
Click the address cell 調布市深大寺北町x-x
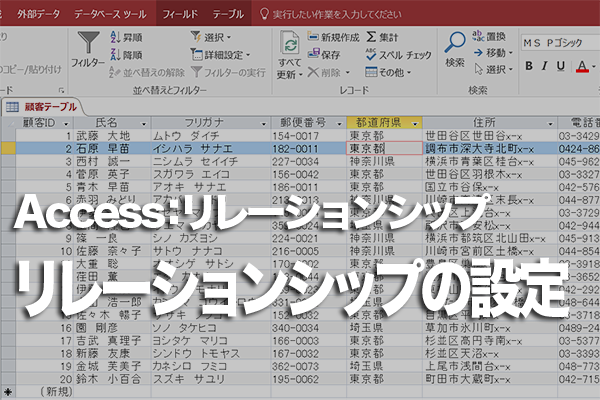click(490, 149)
